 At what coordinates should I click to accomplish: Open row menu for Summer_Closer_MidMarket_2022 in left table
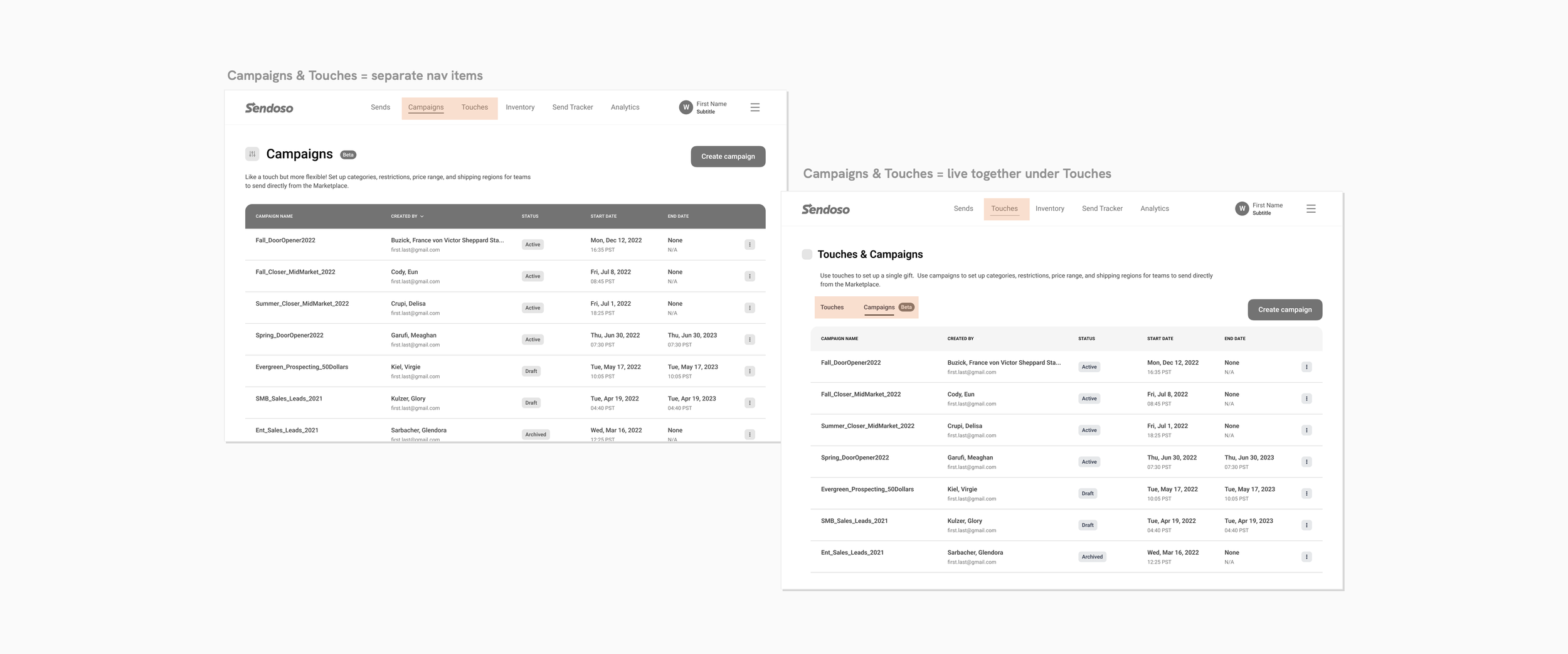pyautogui.click(x=750, y=308)
